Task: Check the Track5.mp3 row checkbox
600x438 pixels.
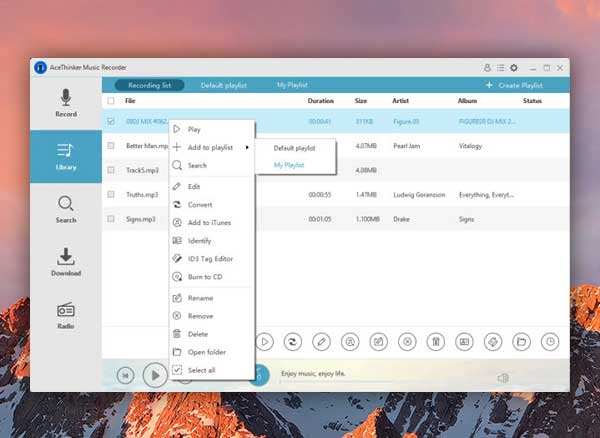Action: [111, 170]
